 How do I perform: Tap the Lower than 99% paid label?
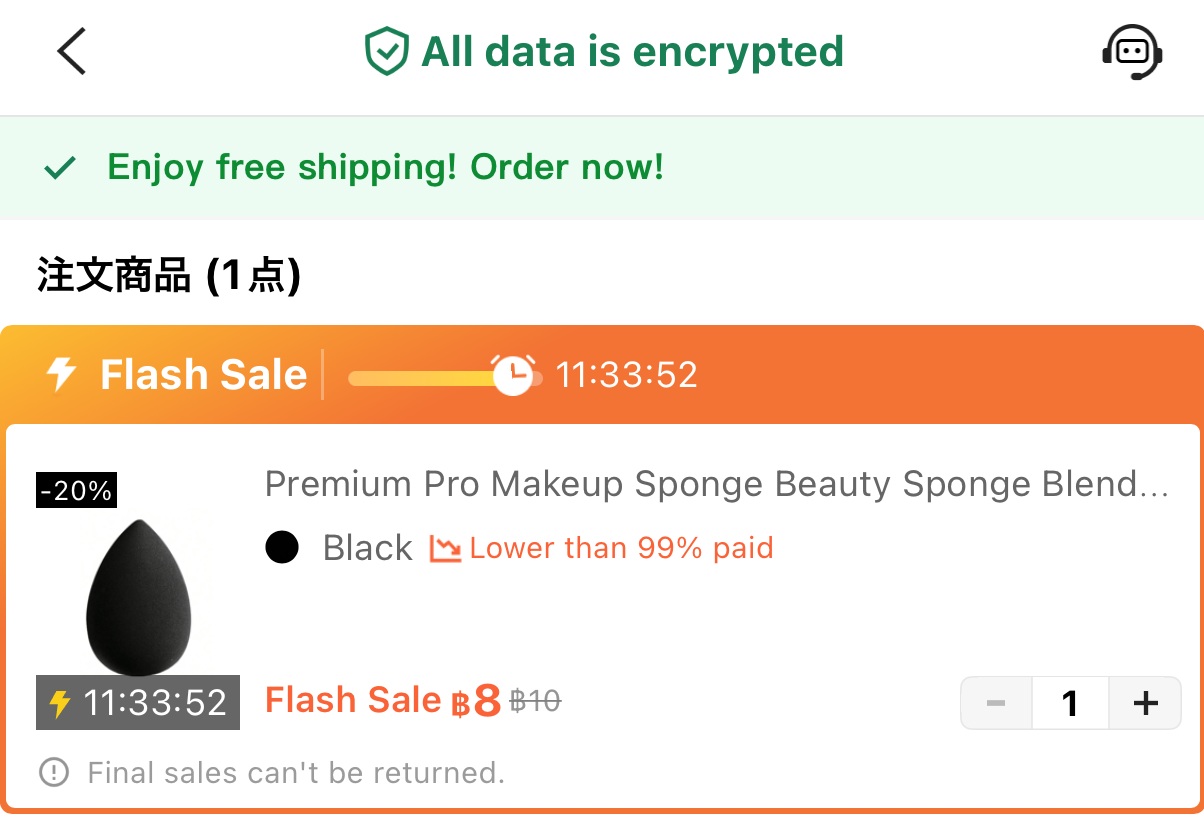pos(621,548)
